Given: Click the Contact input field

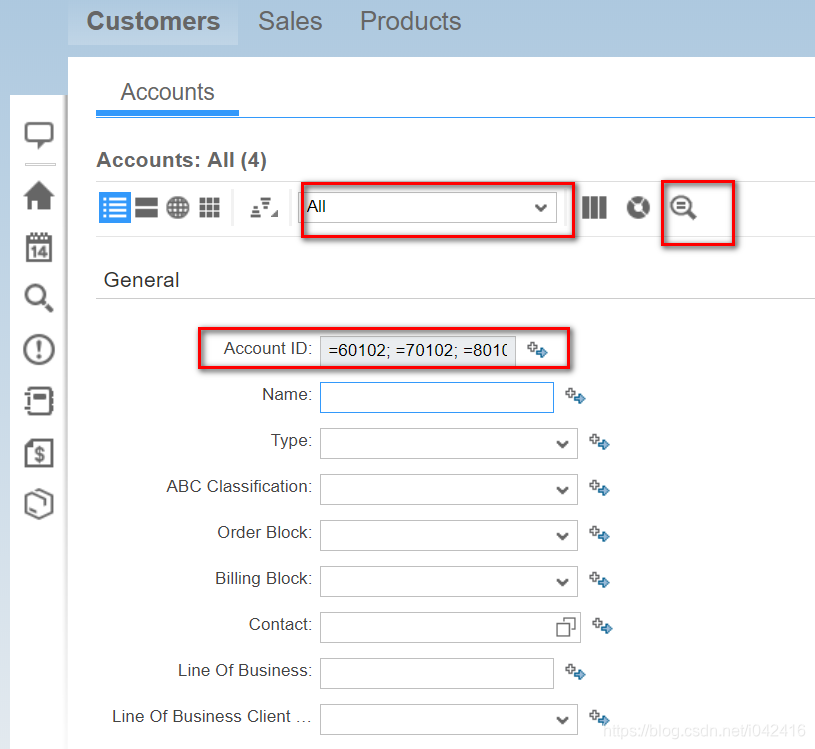Looking at the screenshot, I should 450,627.
